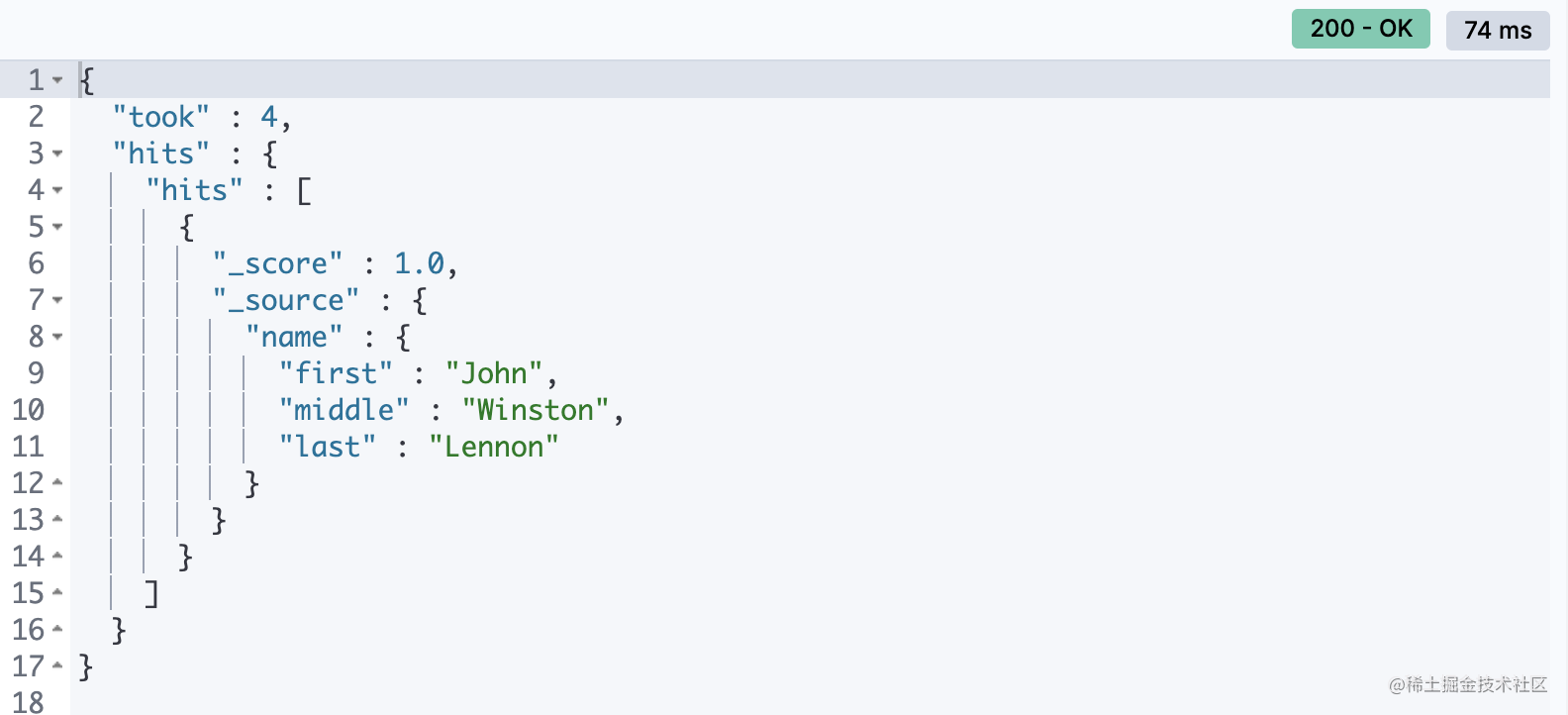Collapse the "name" object on line 8
1568x715 pixels.
(57, 337)
